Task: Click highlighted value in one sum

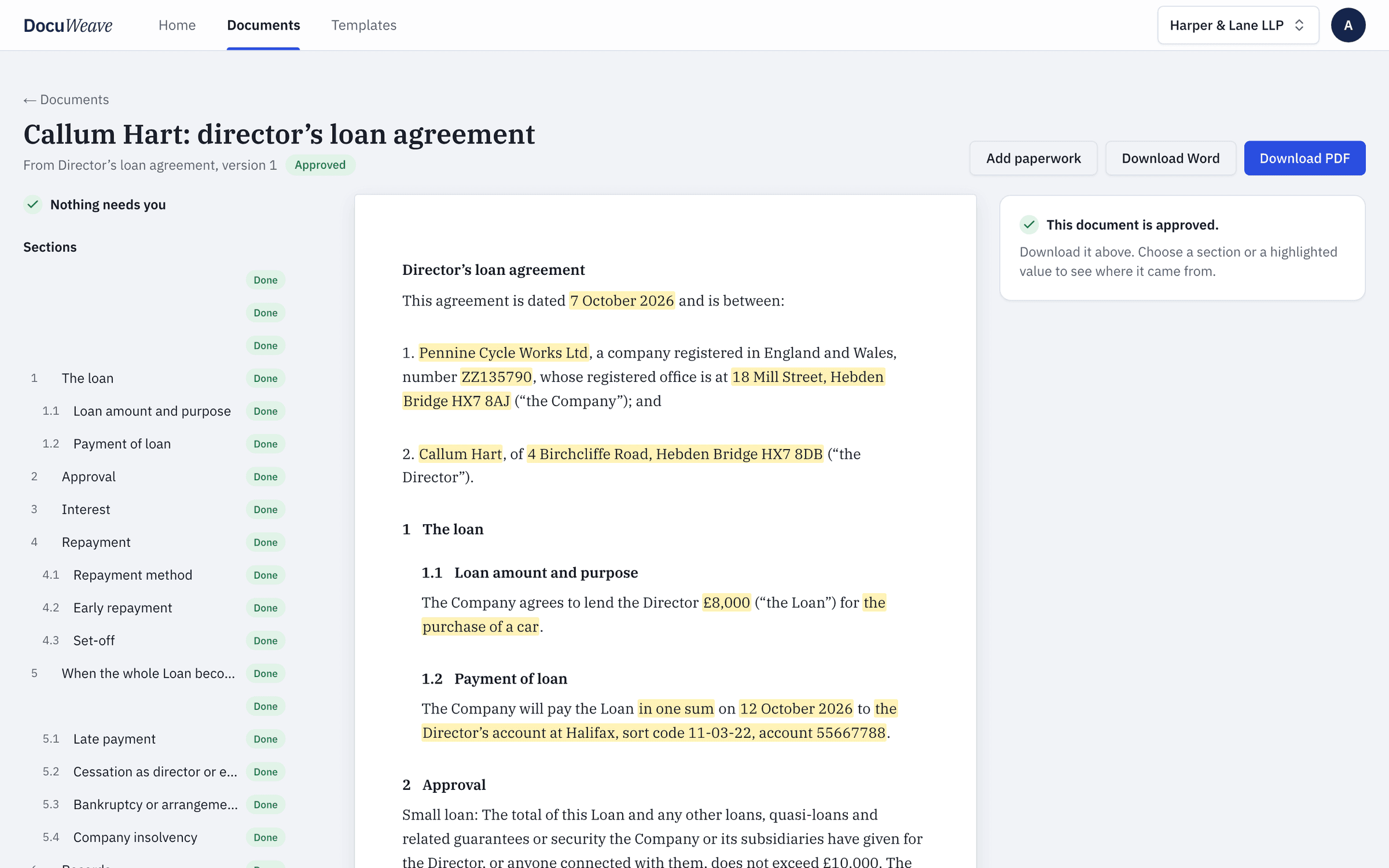Action: point(676,708)
